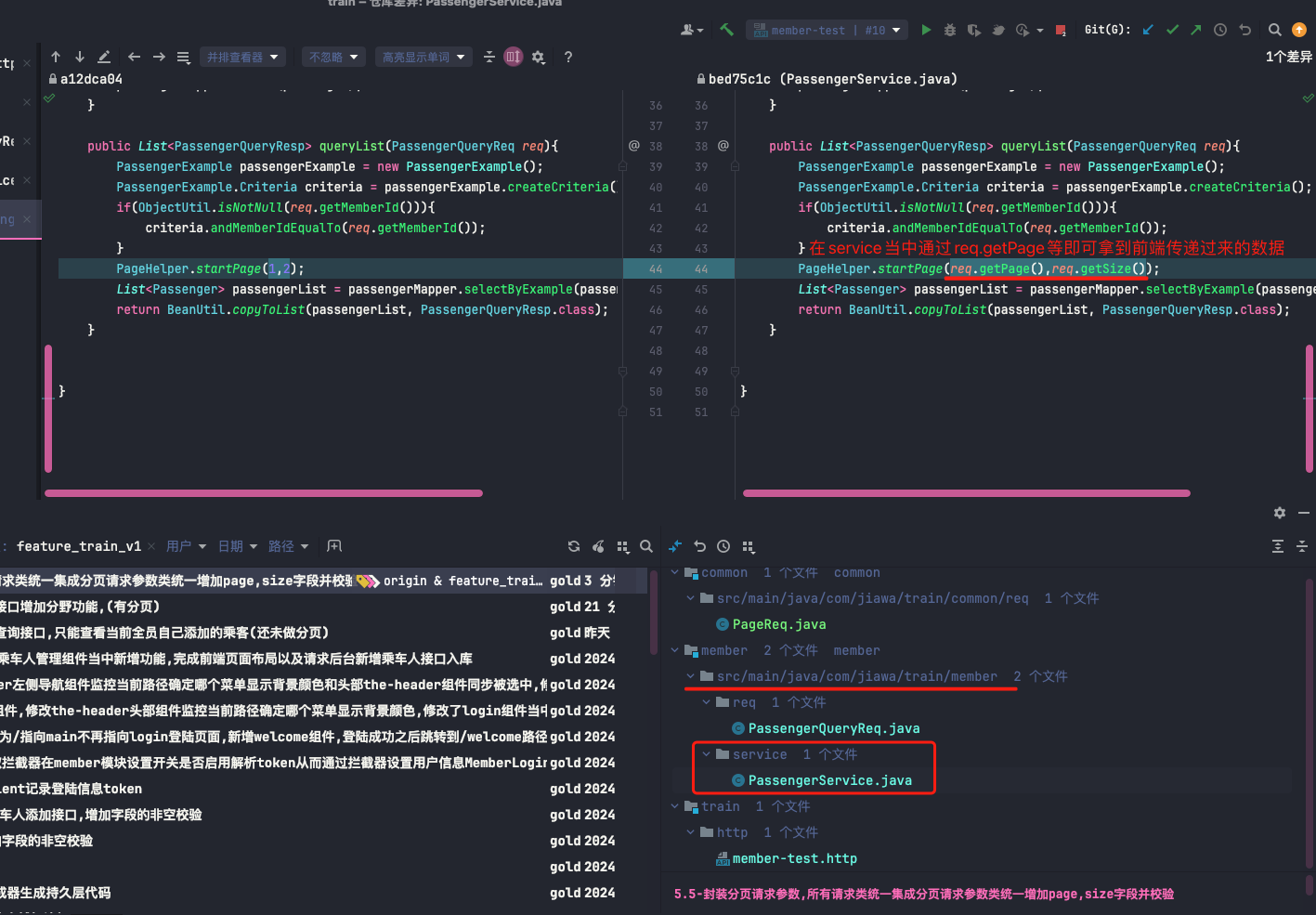
Task: Build project with hammer icon
Action: (726, 30)
